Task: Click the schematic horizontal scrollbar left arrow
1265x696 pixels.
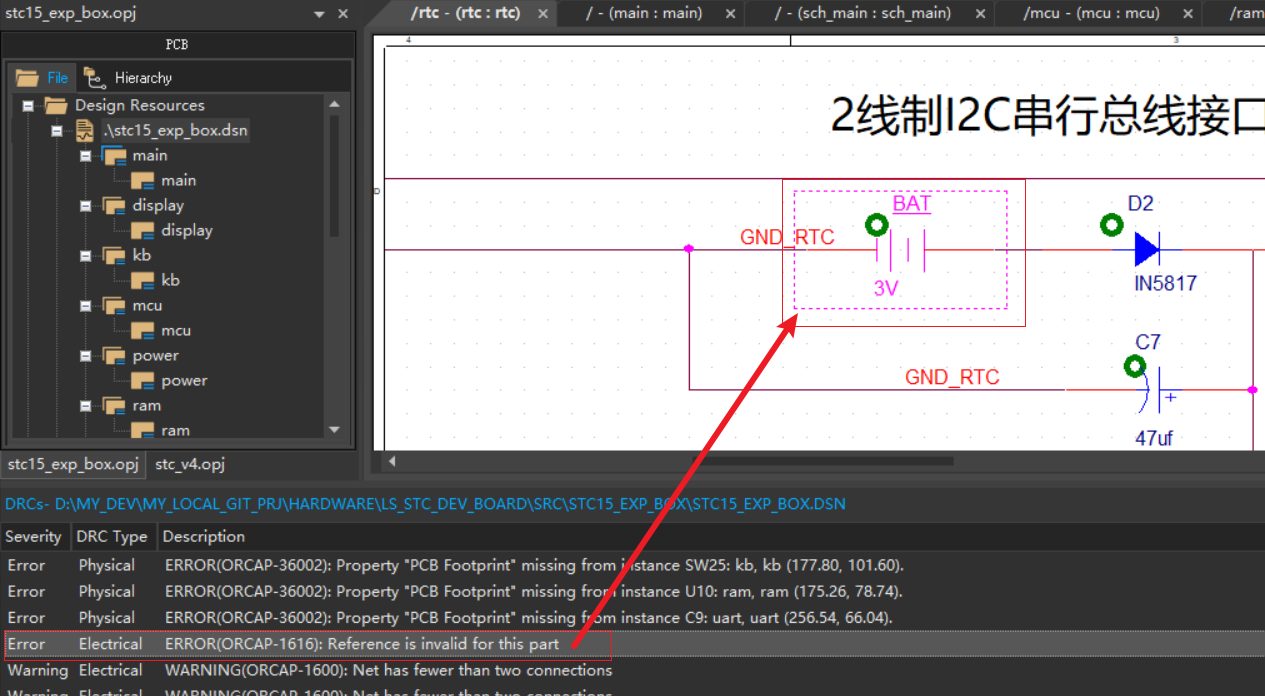Action: (392, 461)
